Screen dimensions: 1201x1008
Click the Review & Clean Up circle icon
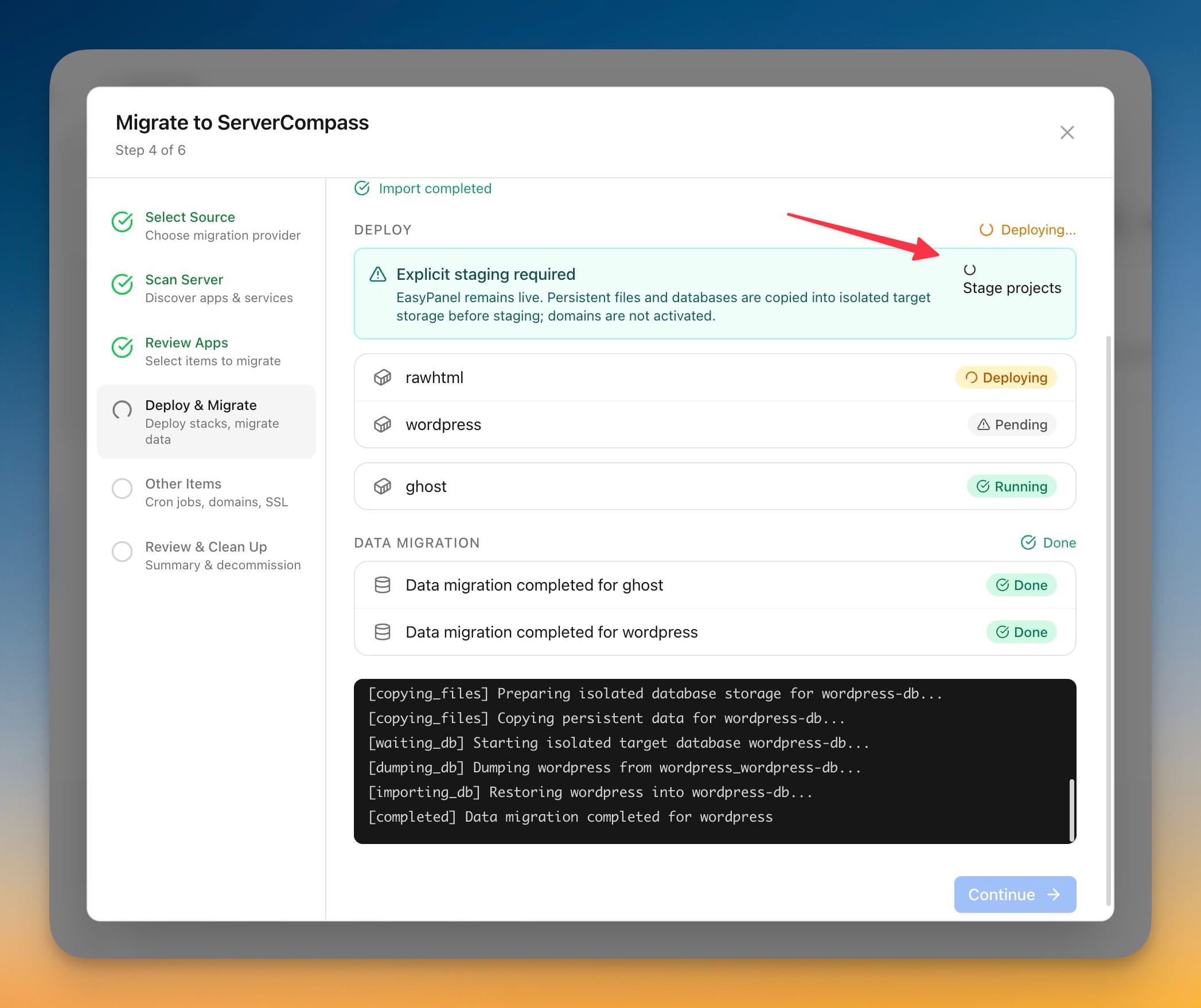[122, 552]
